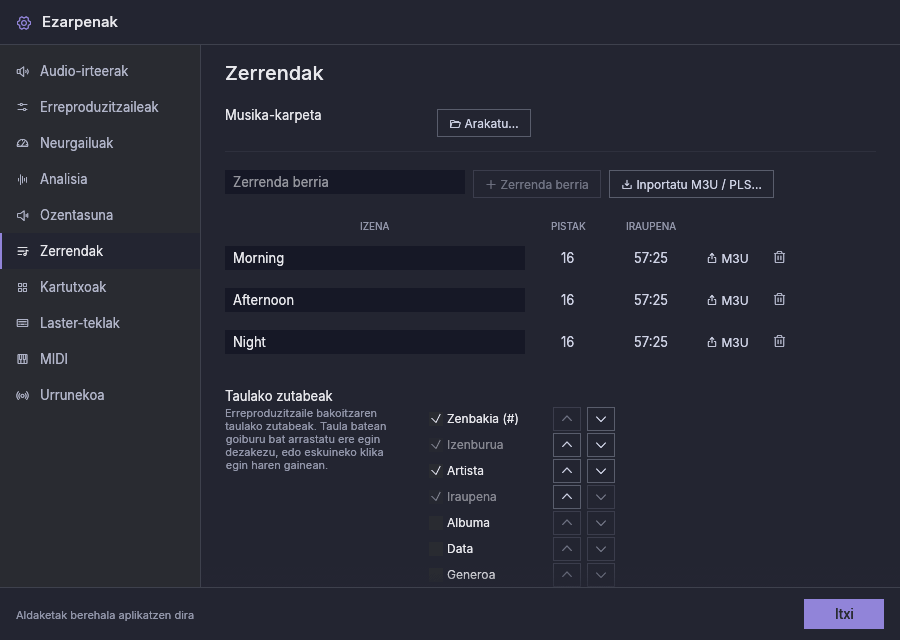Enable the Data column checkbox
Viewport: 900px width, 640px height.
(x=436, y=549)
